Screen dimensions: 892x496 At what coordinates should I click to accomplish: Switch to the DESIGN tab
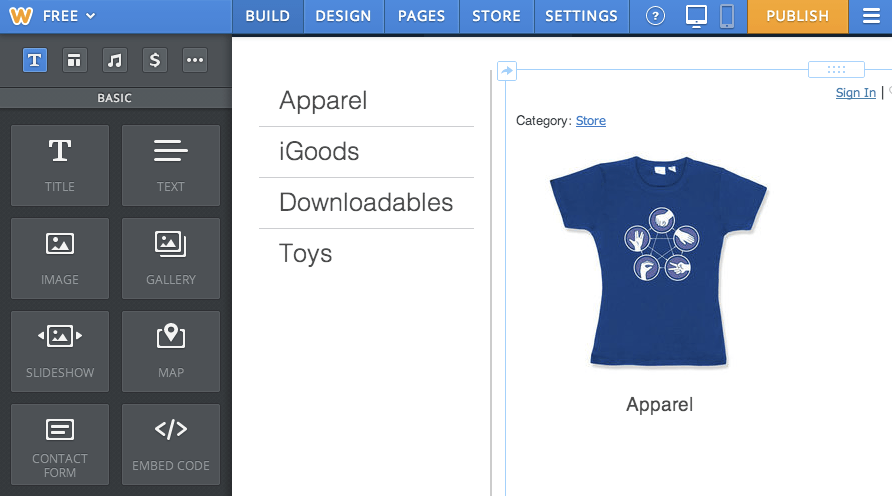pyautogui.click(x=343, y=16)
